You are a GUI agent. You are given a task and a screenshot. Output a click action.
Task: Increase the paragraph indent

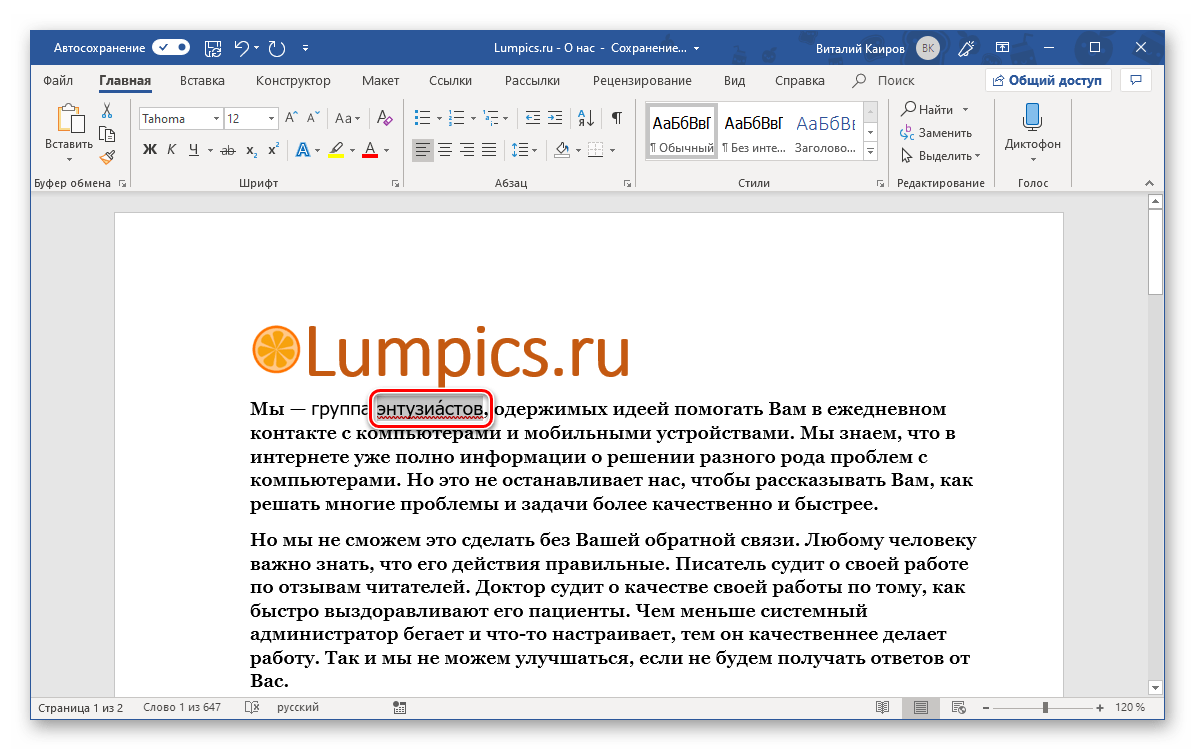pyautogui.click(x=556, y=118)
